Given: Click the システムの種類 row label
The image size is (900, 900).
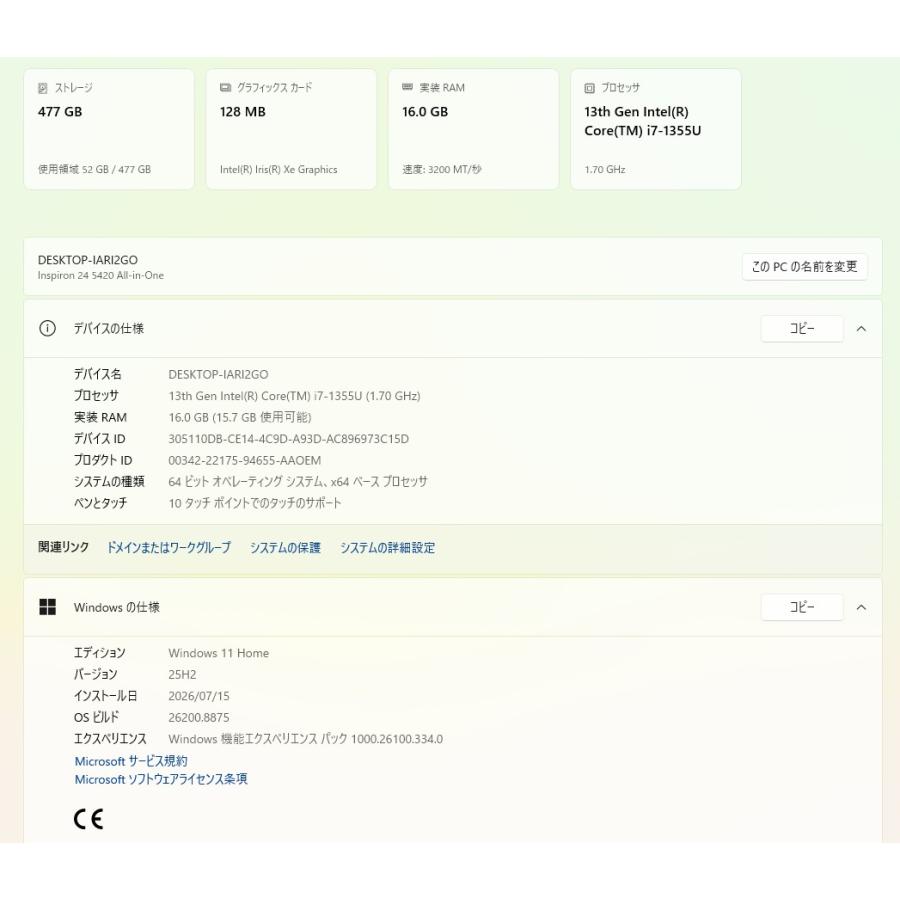Looking at the screenshot, I should 109,482.
